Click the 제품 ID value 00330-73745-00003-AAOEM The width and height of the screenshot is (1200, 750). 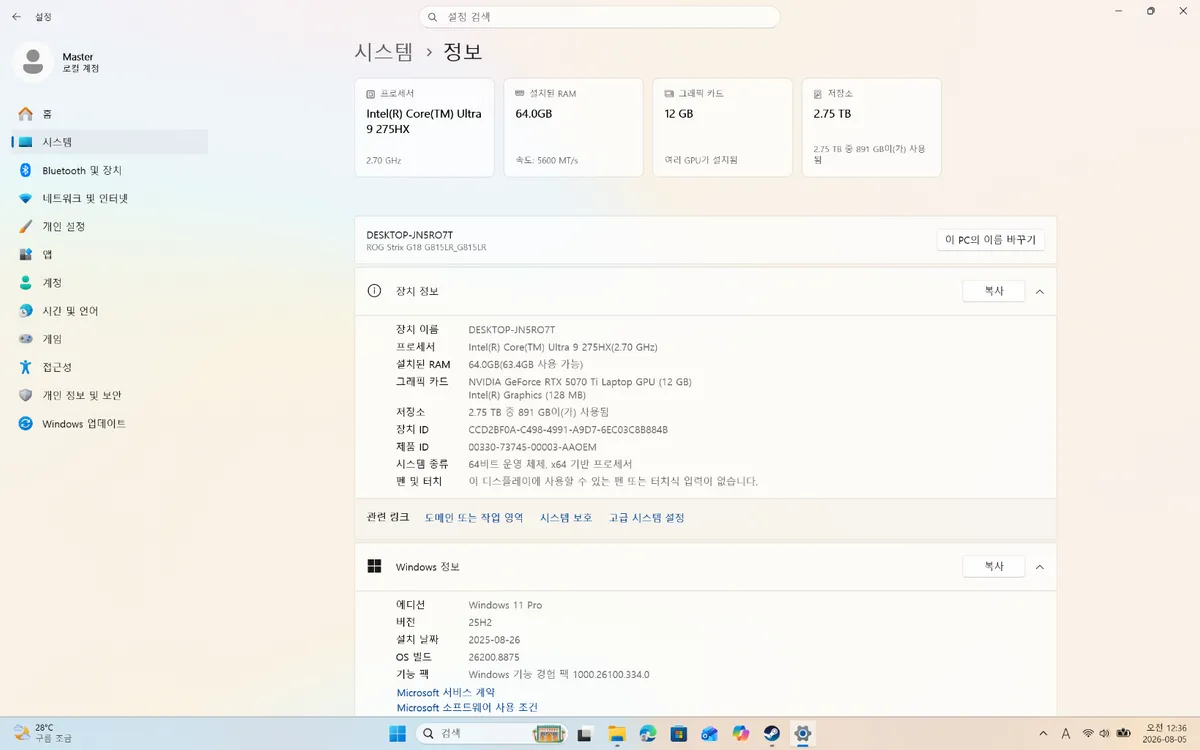(532, 447)
